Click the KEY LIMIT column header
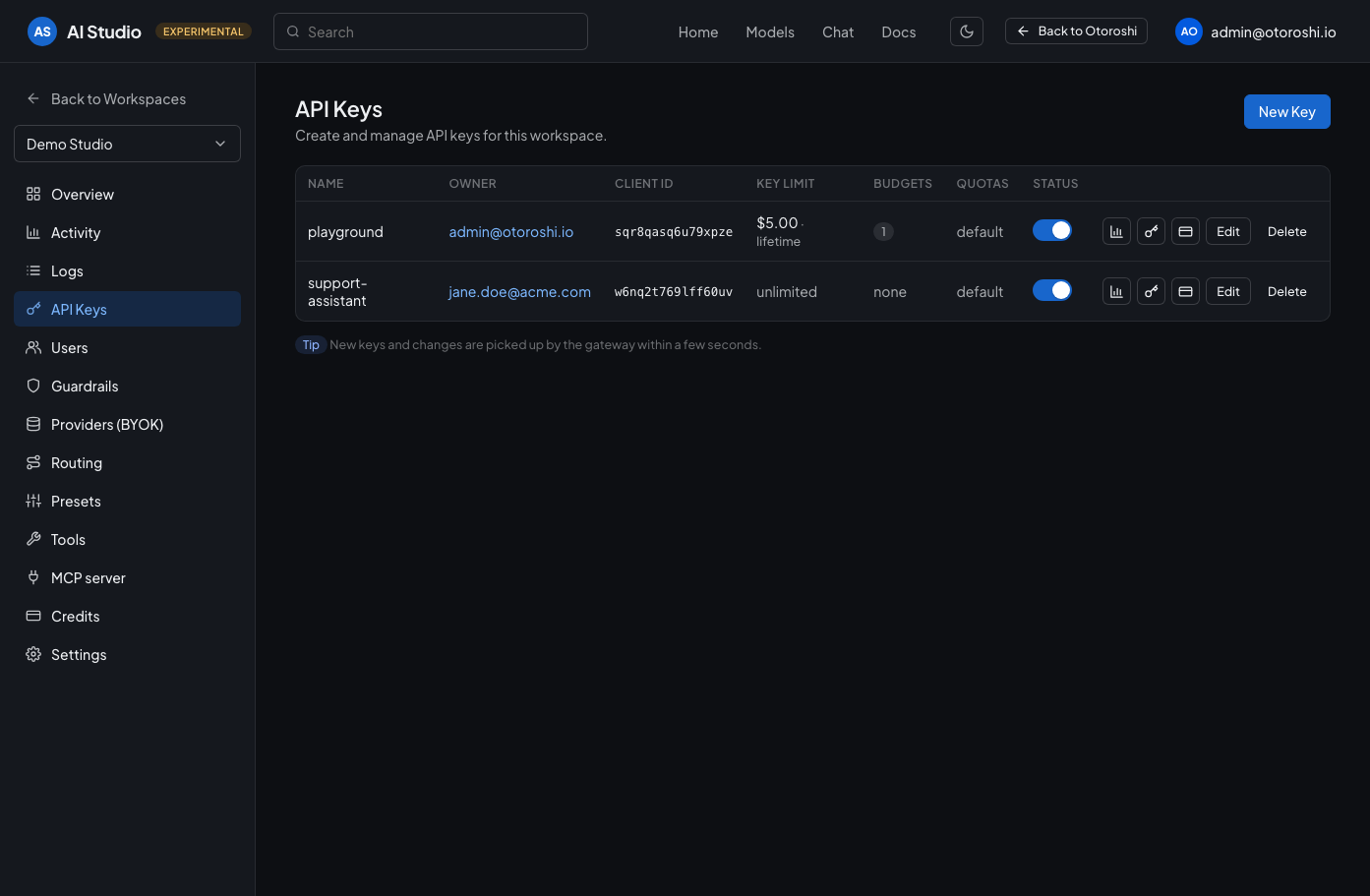The image size is (1370, 896). click(x=785, y=184)
